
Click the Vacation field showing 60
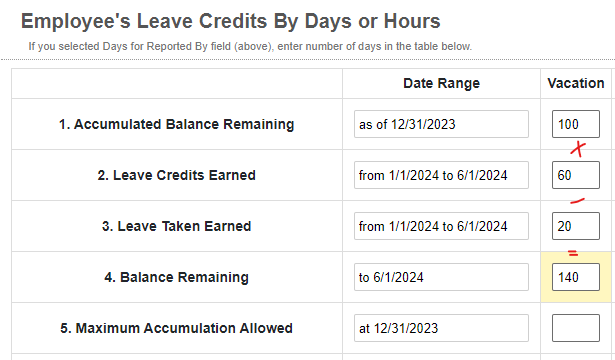pyautogui.click(x=576, y=175)
